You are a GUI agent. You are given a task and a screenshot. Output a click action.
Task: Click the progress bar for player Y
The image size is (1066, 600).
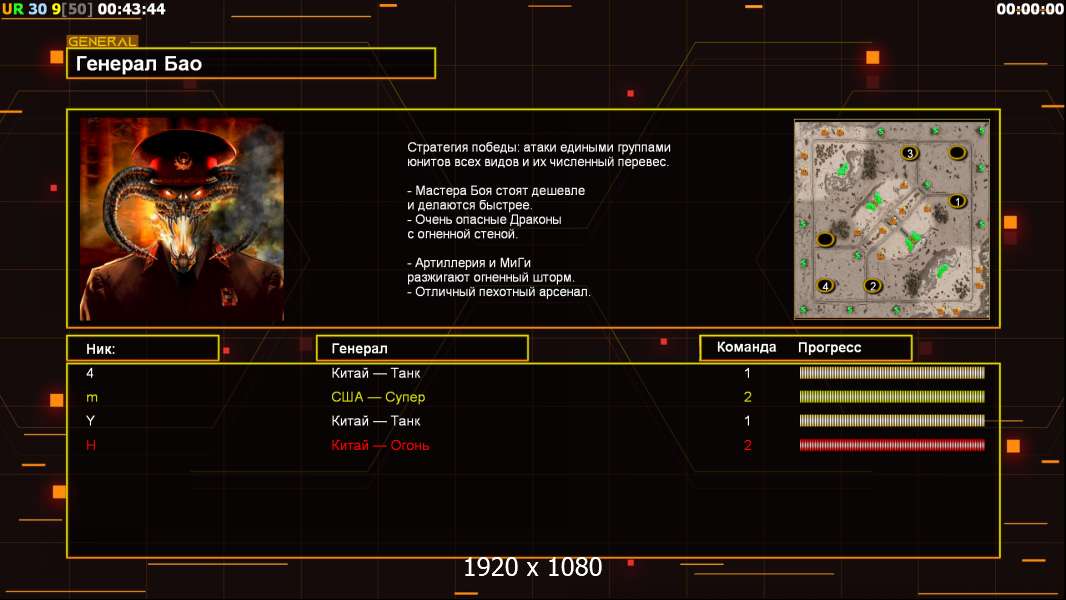tap(892, 421)
